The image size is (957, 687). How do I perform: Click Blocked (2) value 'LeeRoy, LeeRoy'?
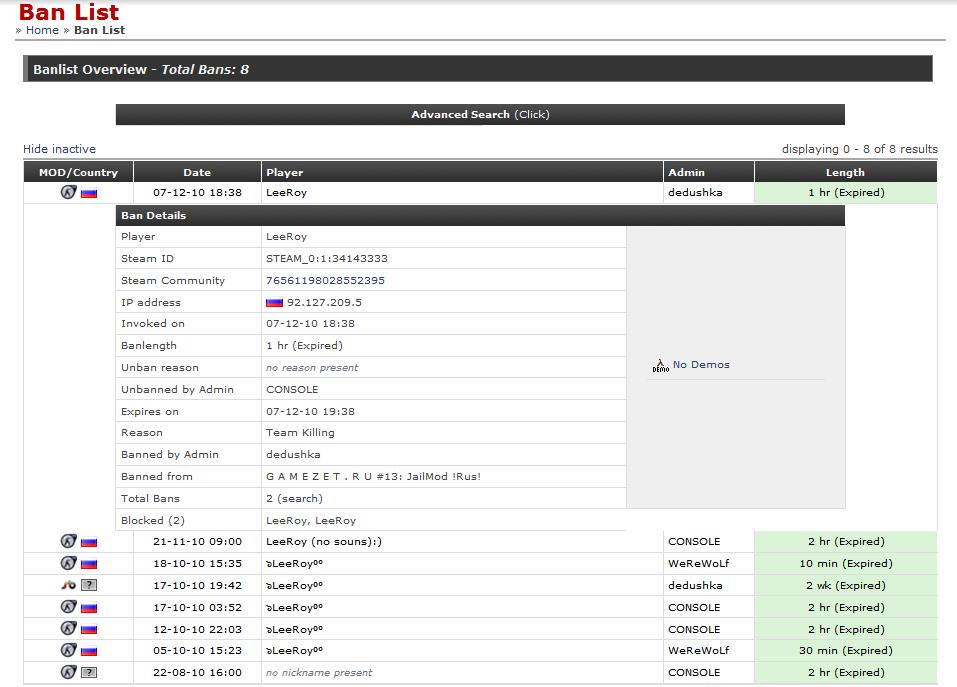coord(311,520)
